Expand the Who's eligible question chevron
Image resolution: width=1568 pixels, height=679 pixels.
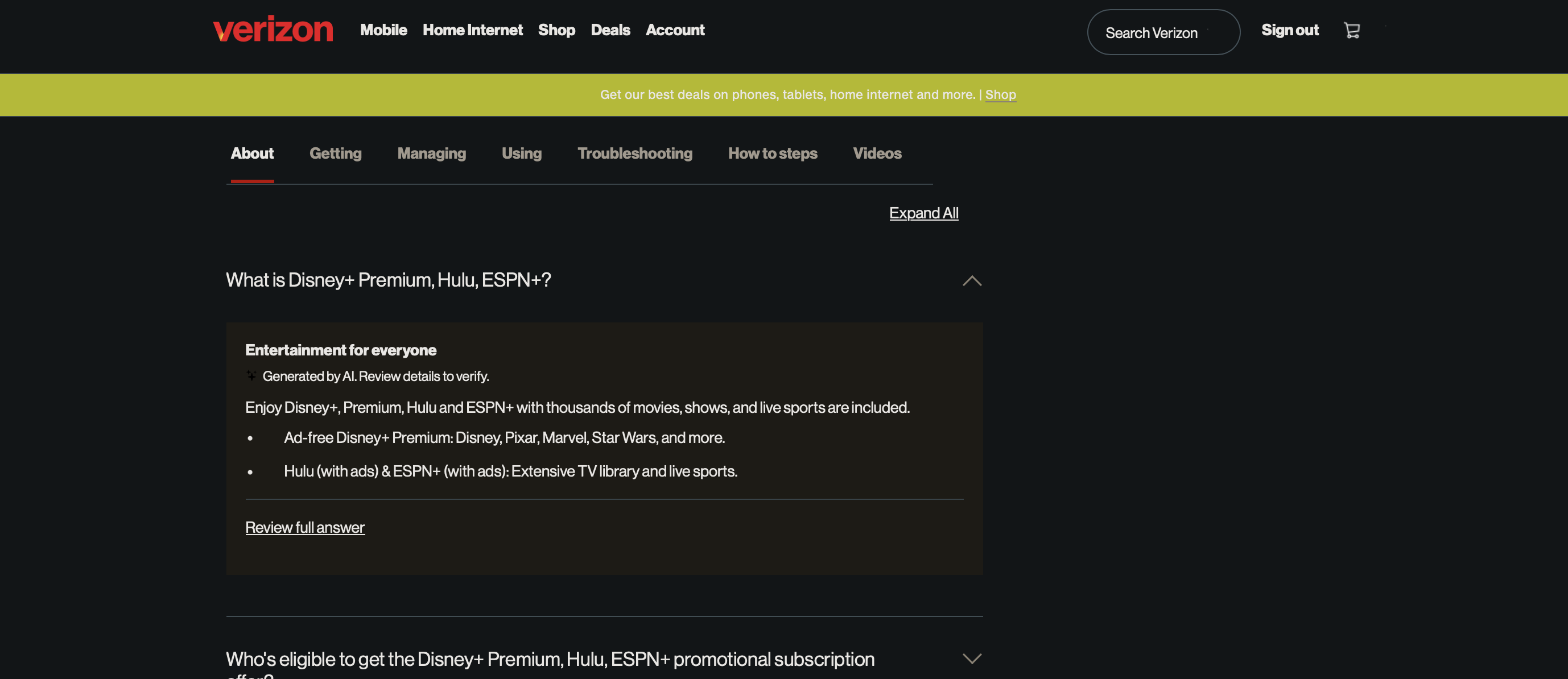tap(972, 659)
